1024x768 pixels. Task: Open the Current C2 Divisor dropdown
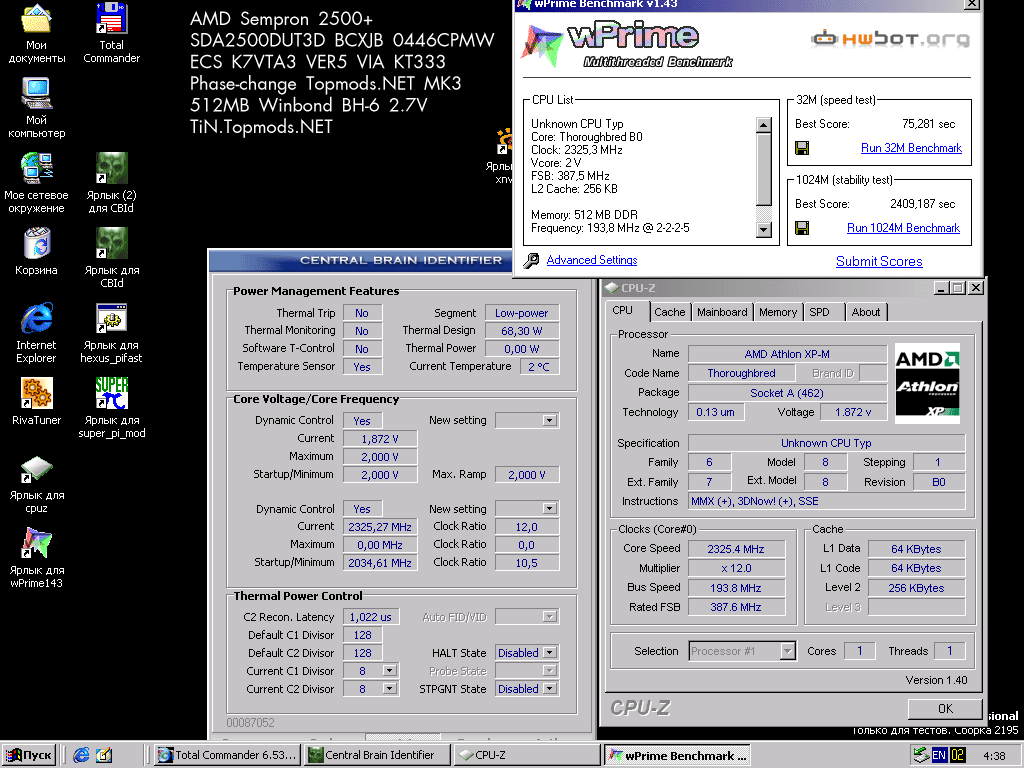[389, 689]
